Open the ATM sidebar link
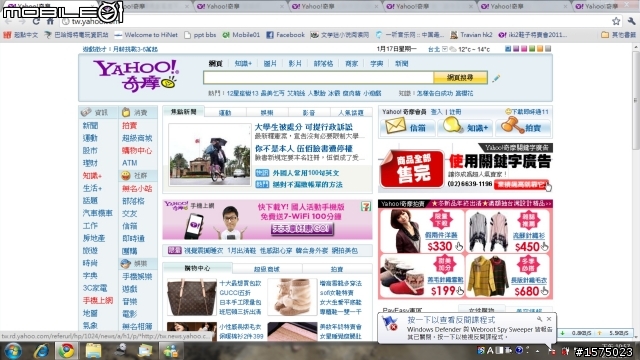This screenshot has width=640, height=360. click(x=130, y=163)
